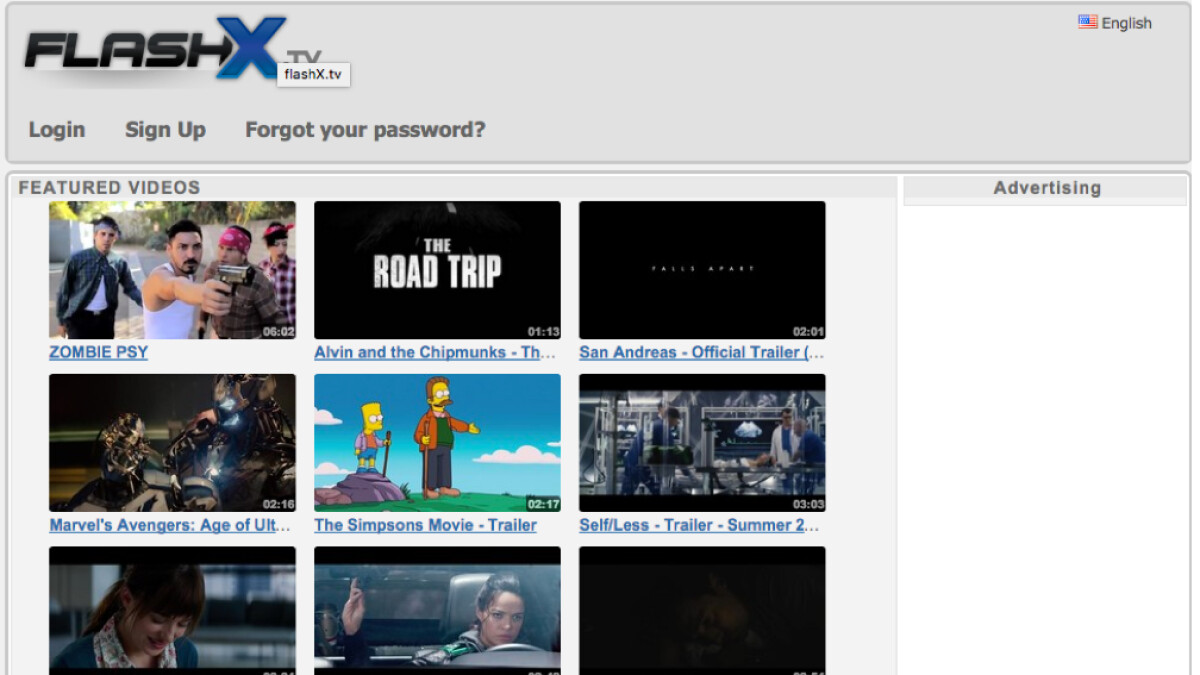Click the Falls Apart black thumbnail
This screenshot has height=675, width=1200.
tap(702, 269)
